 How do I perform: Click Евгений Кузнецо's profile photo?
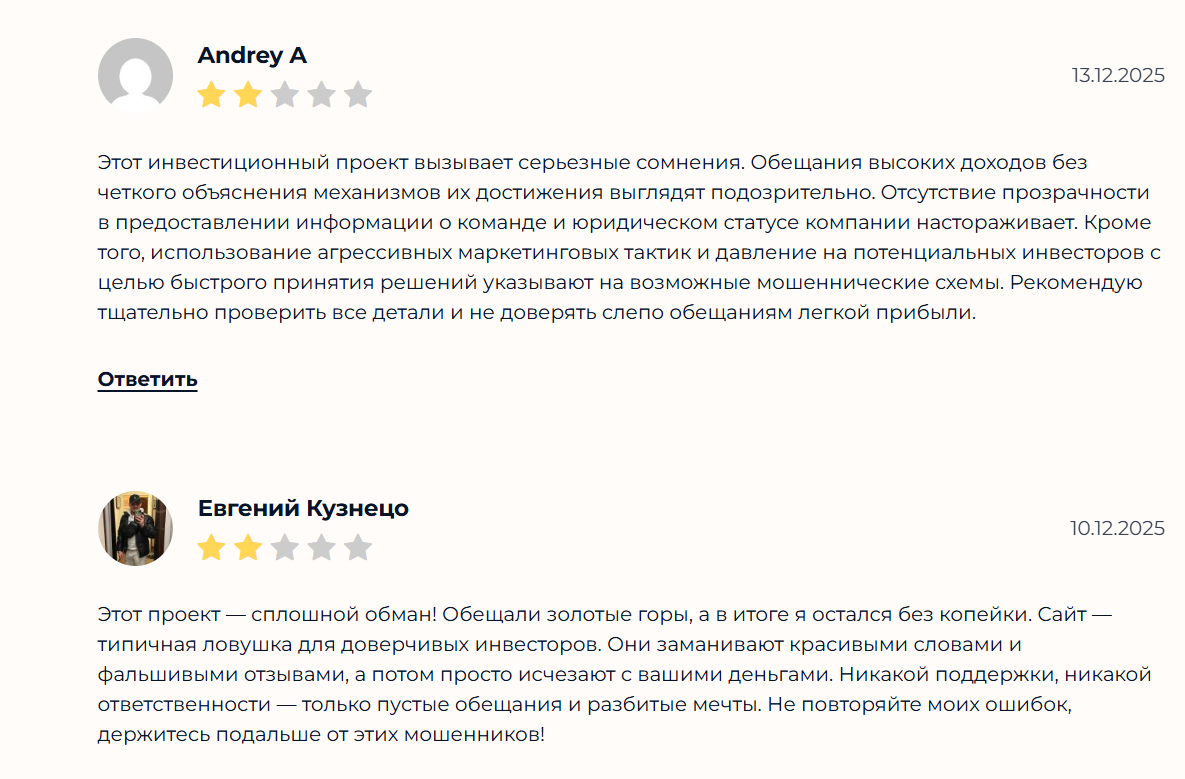[x=135, y=528]
